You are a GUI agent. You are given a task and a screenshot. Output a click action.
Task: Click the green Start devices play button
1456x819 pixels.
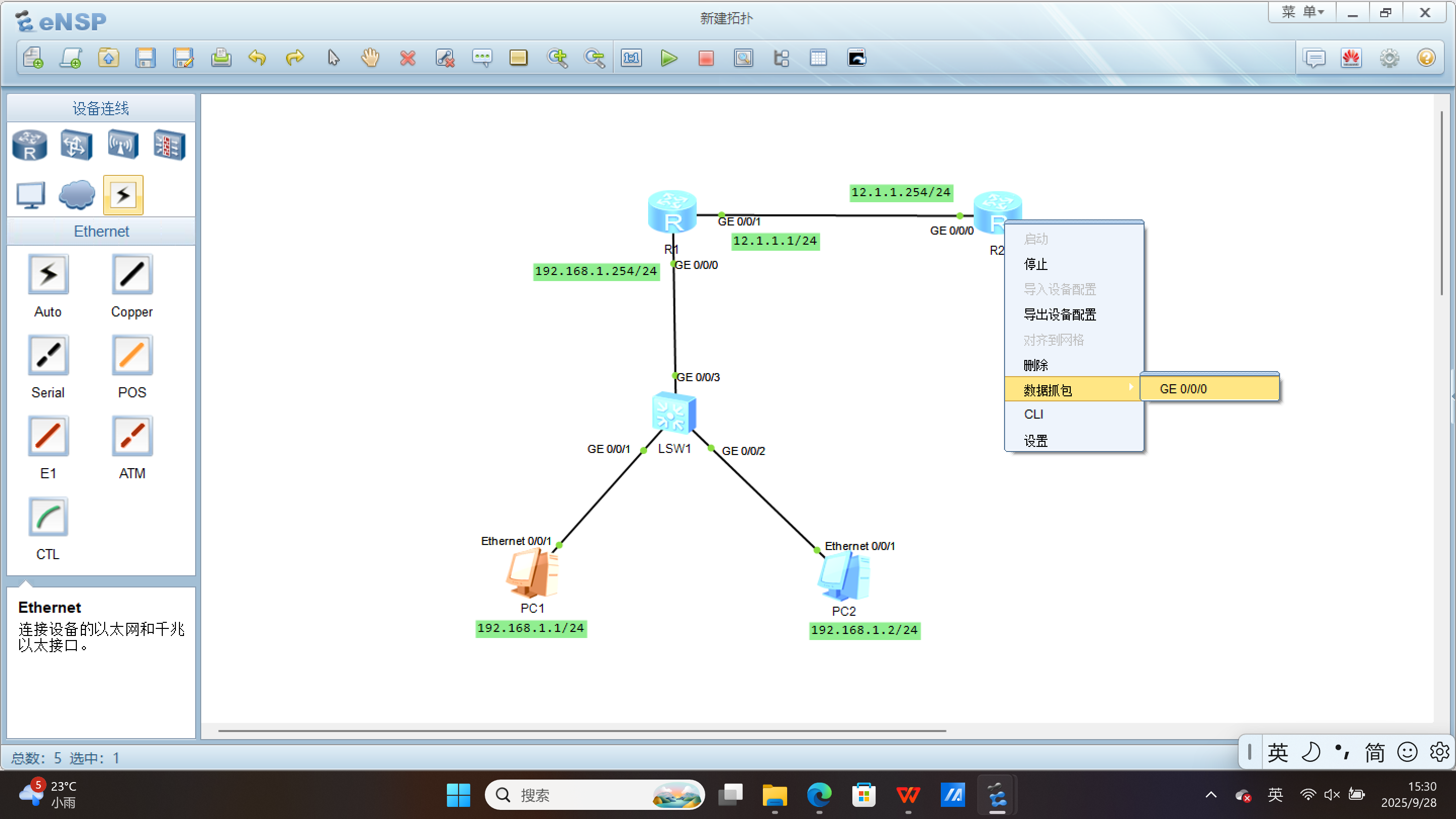click(669, 58)
